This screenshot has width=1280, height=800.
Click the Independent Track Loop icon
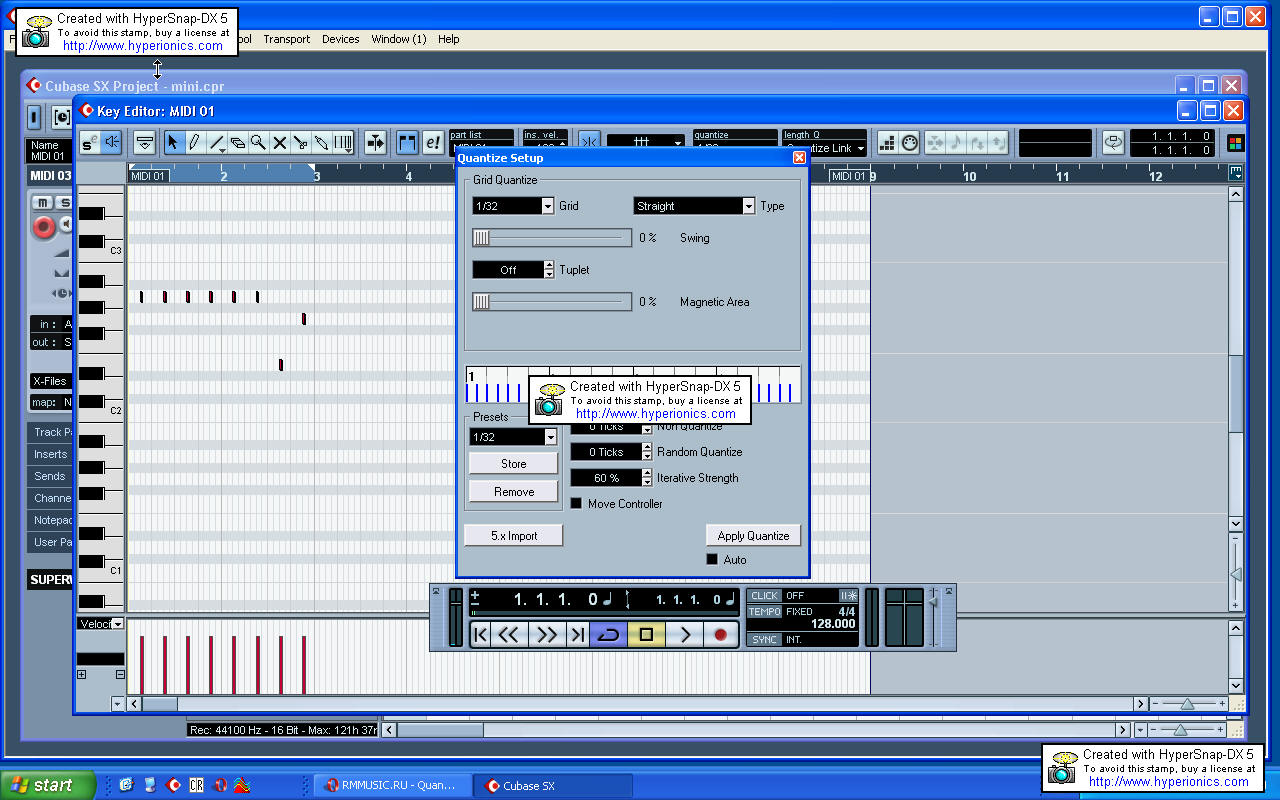tap(1113, 143)
